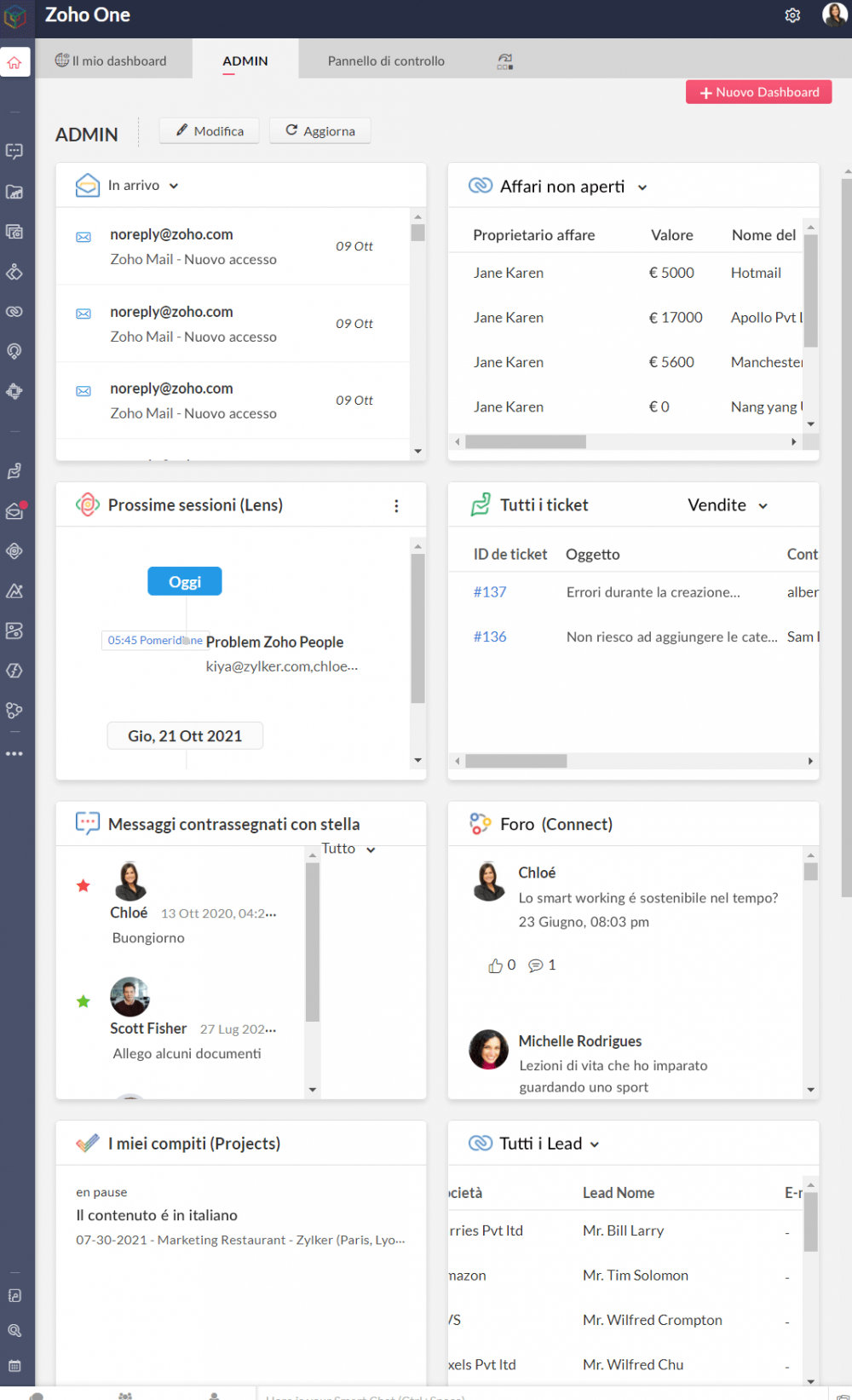Toggle the red star on Chloé's message
The width and height of the screenshot is (852, 1400).
coord(83,886)
